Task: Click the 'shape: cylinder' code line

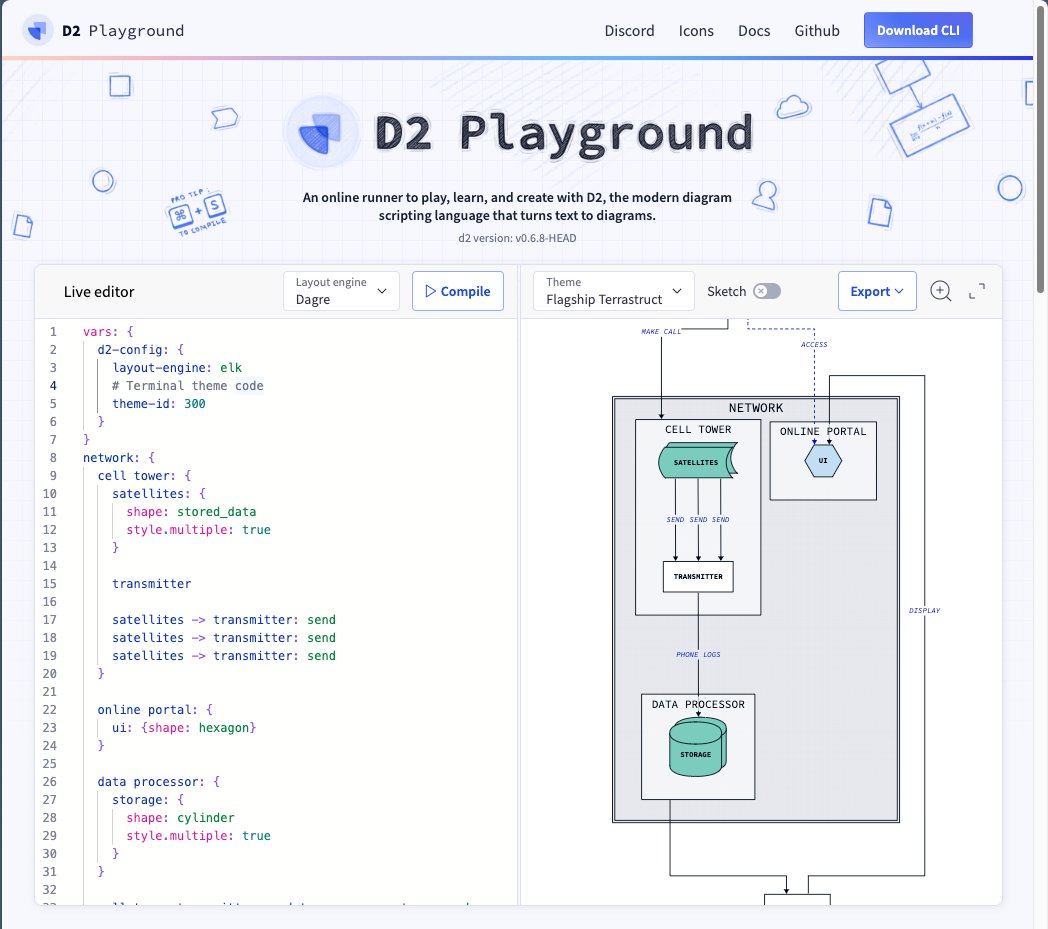Action: [180, 818]
